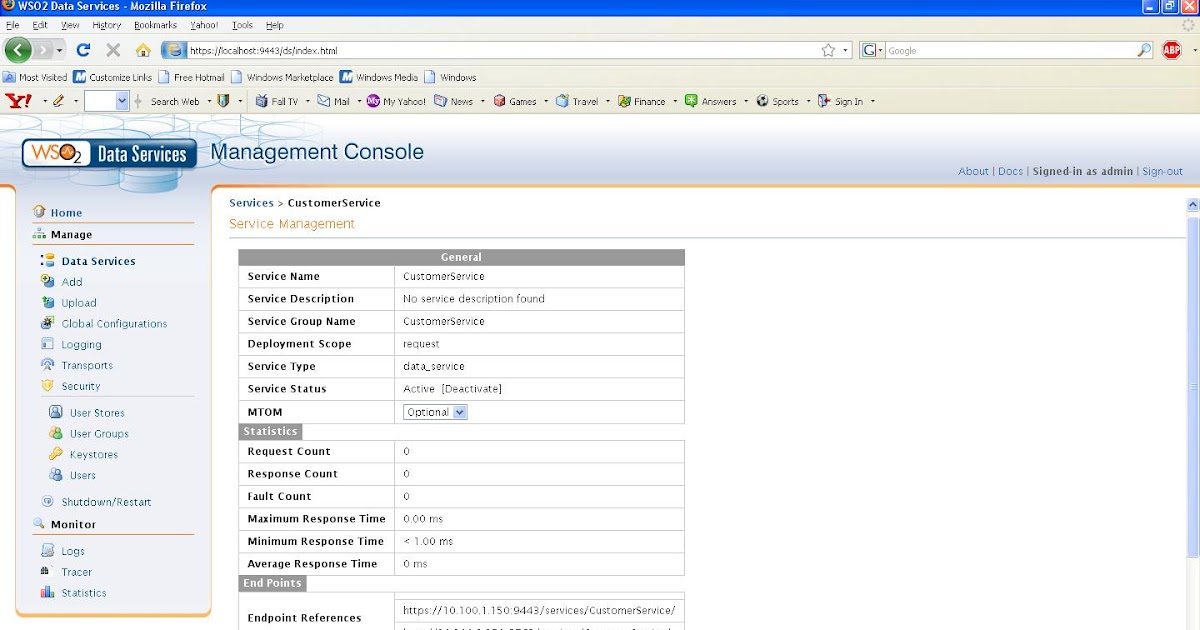Click the User Groups icon
Screen dimensions: 1200x630
click(x=57, y=433)
